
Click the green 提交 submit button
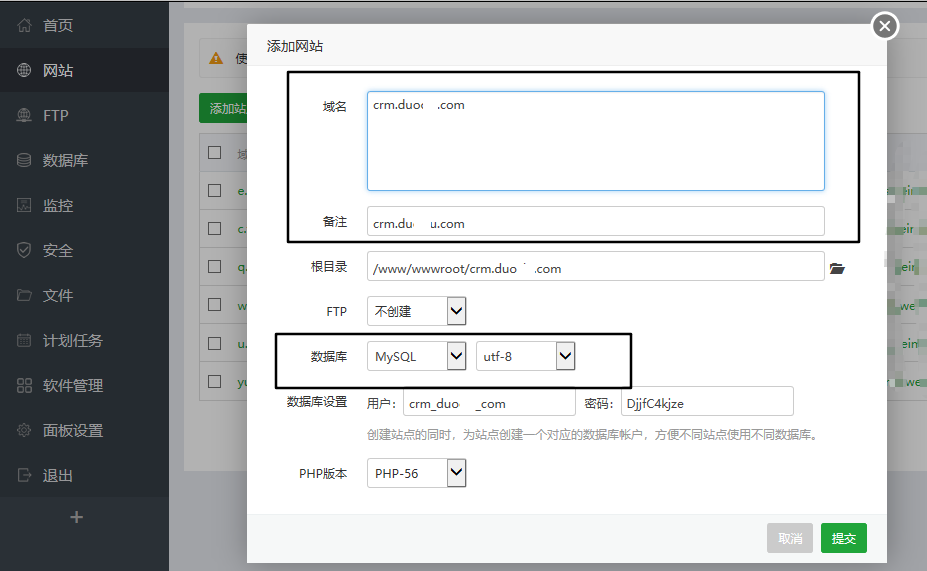coord(844,538)
